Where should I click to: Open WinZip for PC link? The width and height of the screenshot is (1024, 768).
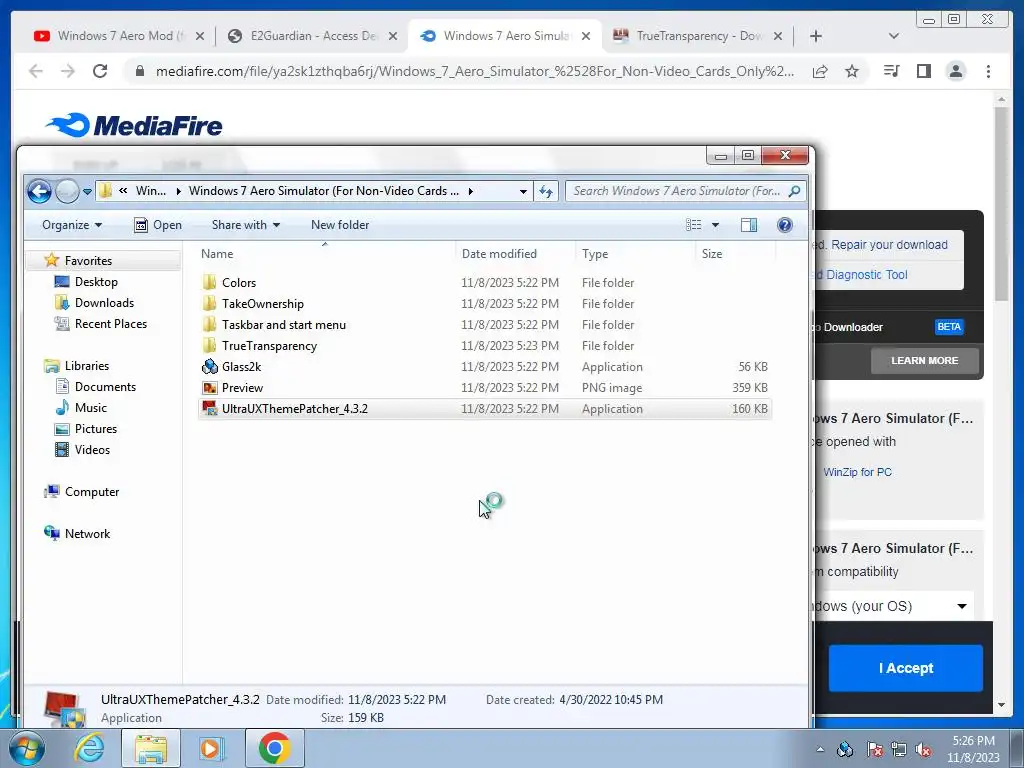(857, 472)
